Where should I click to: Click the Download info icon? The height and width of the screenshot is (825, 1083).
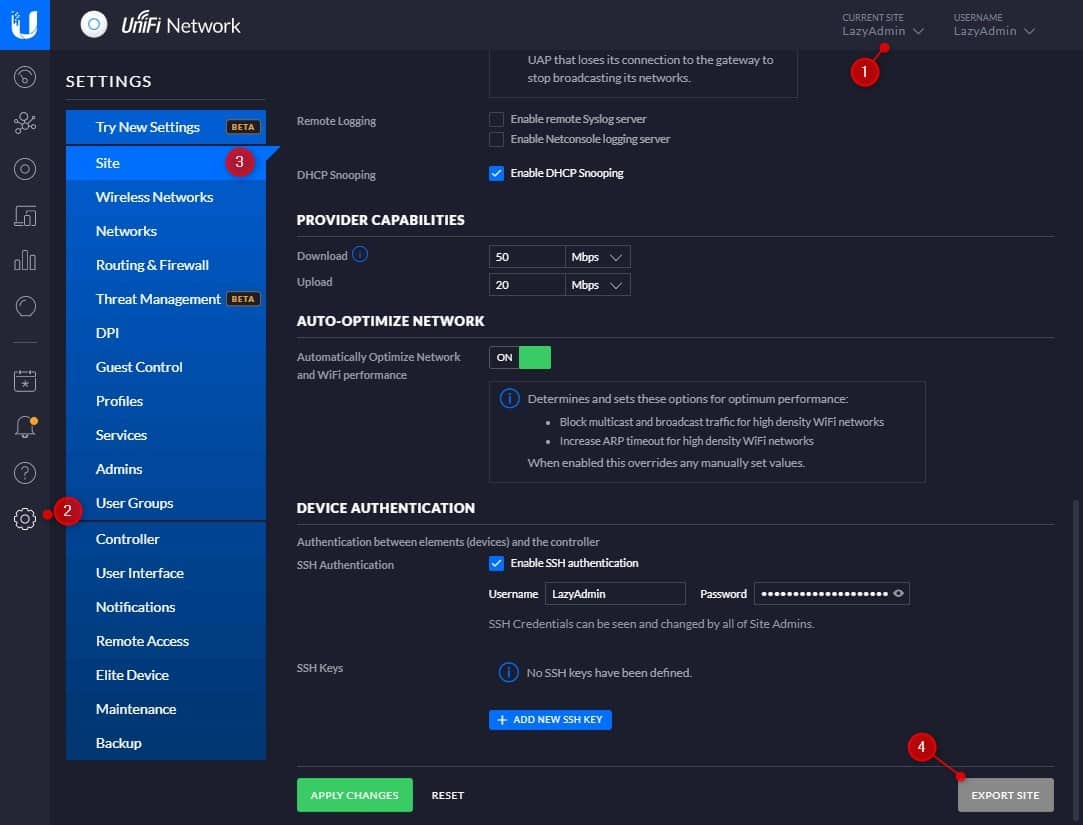point(360,254)
